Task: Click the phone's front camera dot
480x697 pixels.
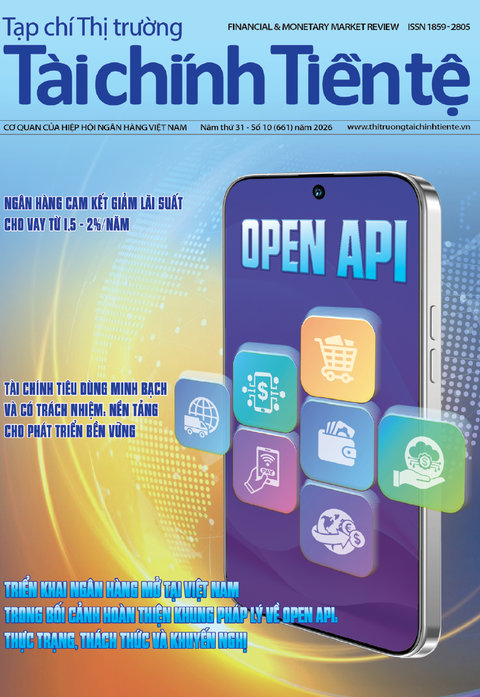Action: coord(318,192)
